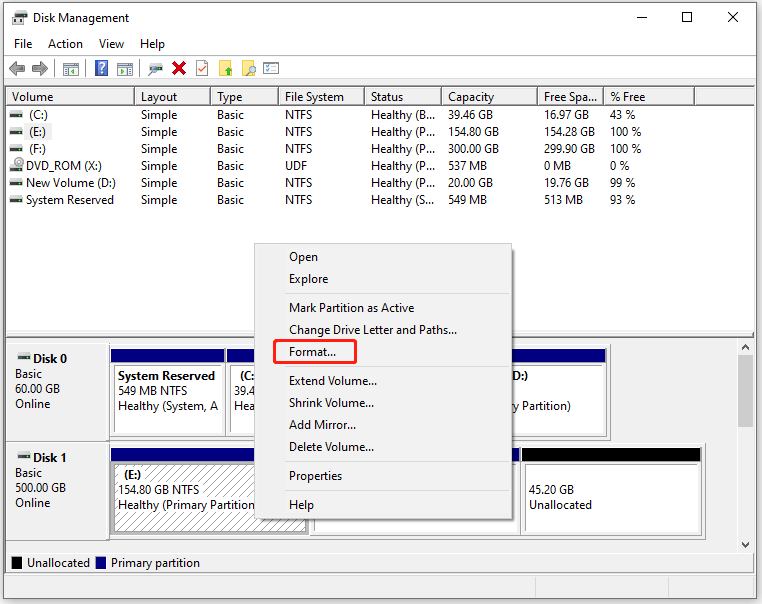
Task: Click the Back arrow toolbar icon
Action: pyautogui.click(x=17, y=69)
